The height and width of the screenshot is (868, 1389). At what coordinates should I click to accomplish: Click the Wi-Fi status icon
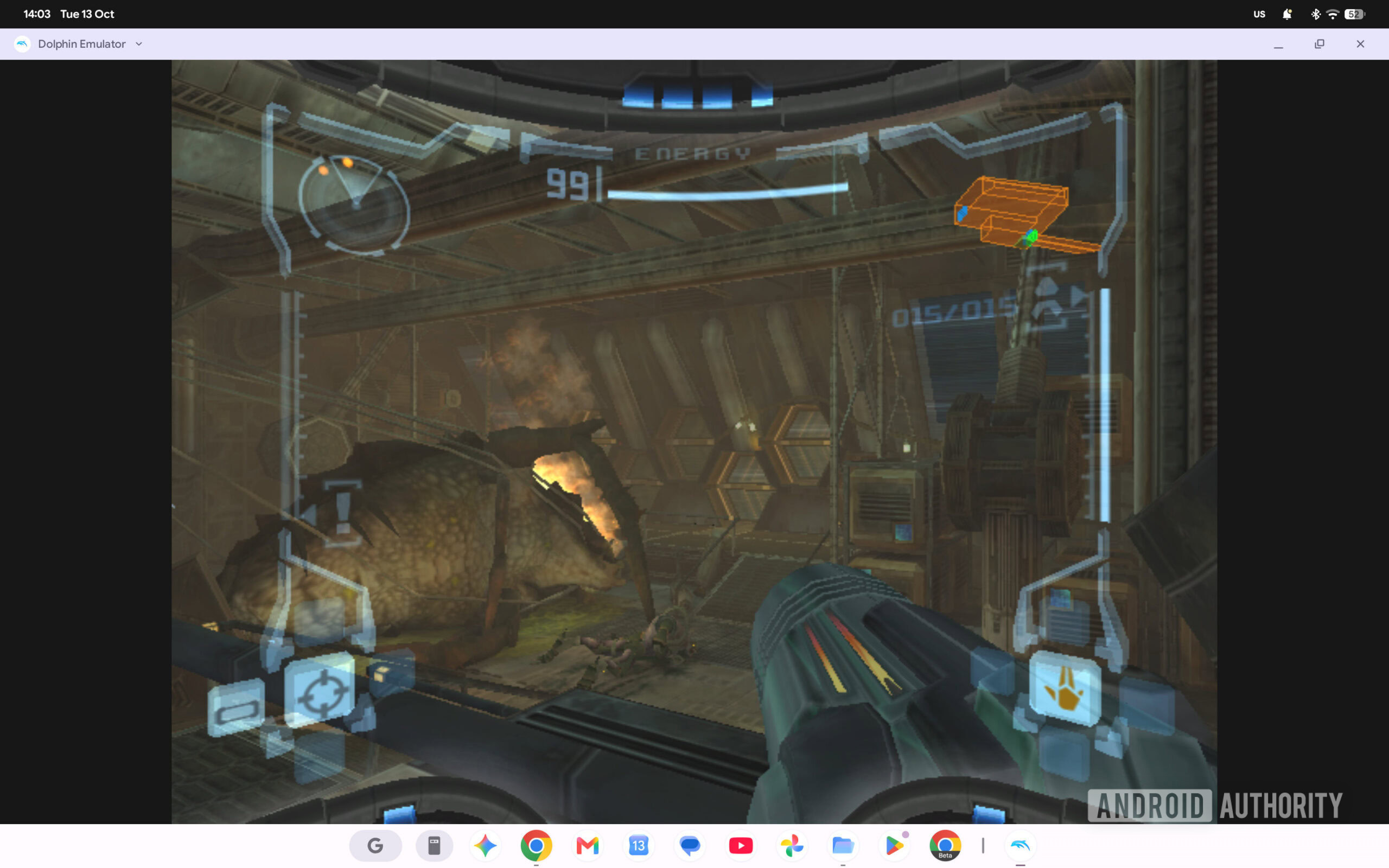pos(1333,14)
